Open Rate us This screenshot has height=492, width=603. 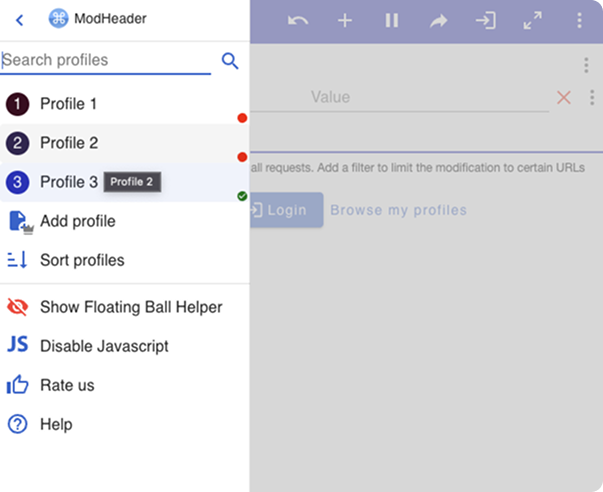coord(125,385)
